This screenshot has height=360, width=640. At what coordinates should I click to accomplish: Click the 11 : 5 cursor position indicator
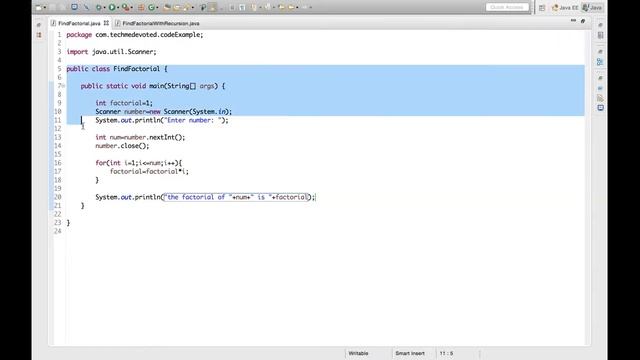click(447, 353)
